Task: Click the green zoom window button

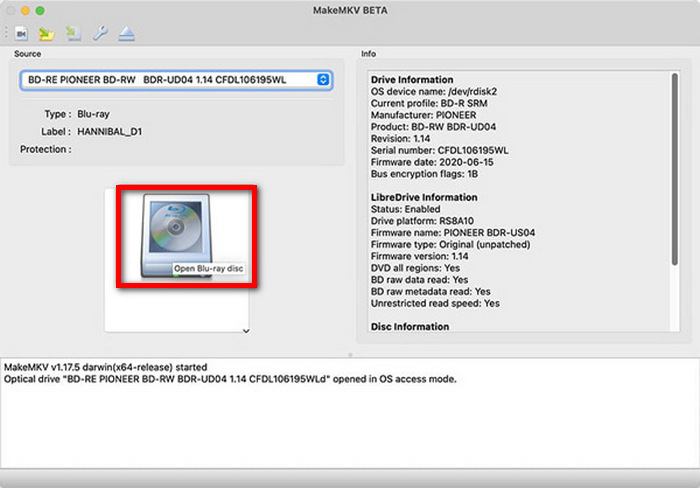Action: [x=40, y=11]
